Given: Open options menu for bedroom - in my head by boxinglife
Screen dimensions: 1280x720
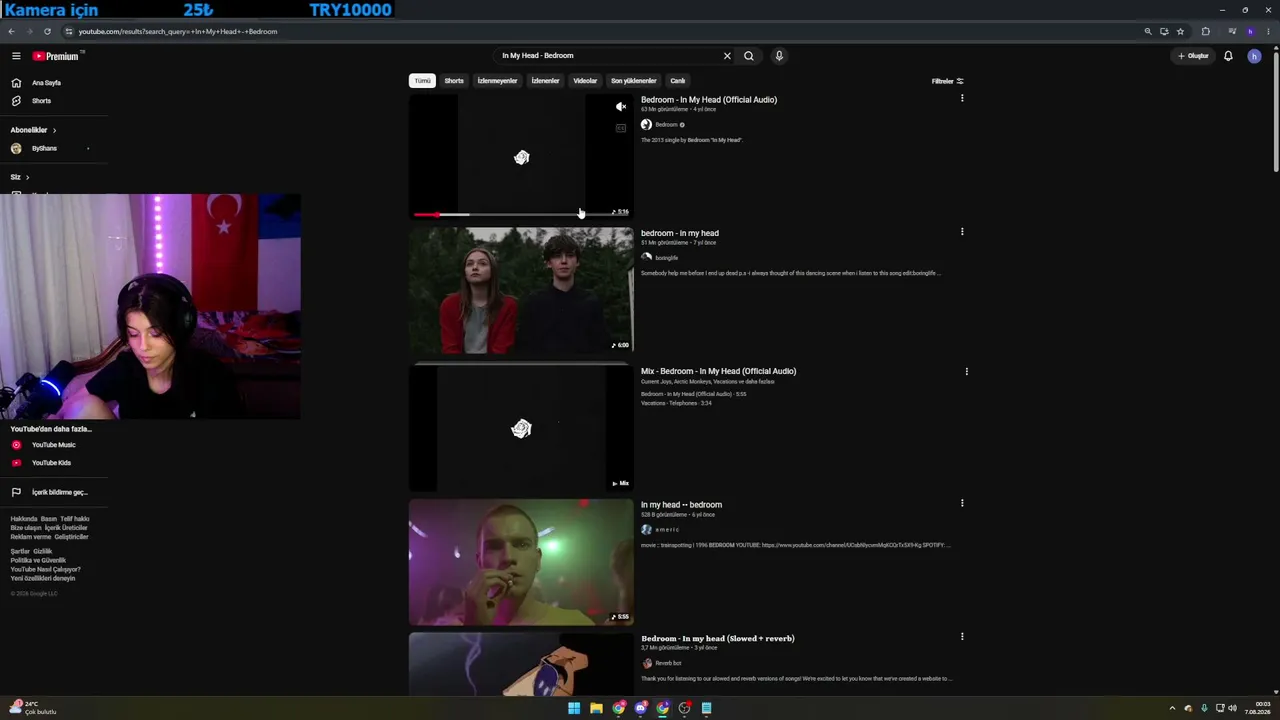Looking at the screenshot, I should [x=962, y=232].
